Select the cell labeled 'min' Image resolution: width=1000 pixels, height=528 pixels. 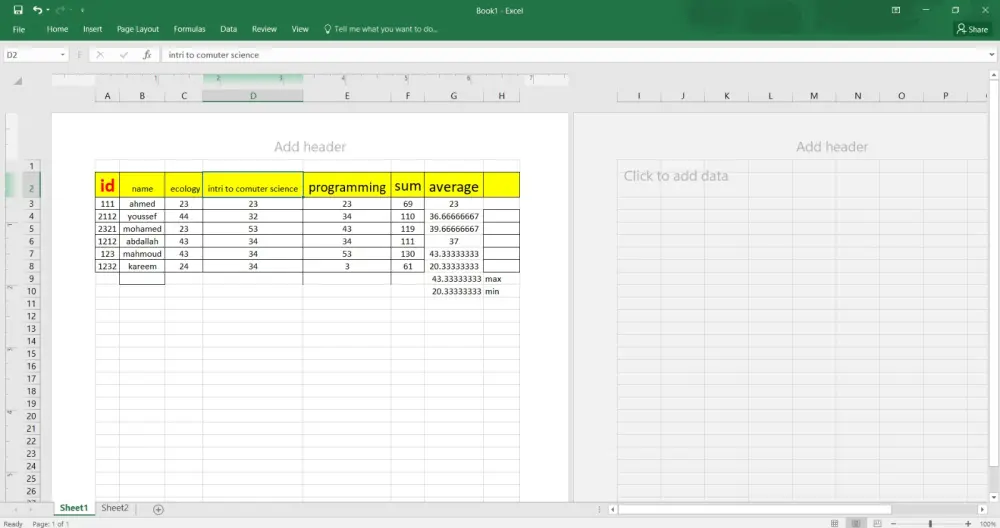click(501, 291)
